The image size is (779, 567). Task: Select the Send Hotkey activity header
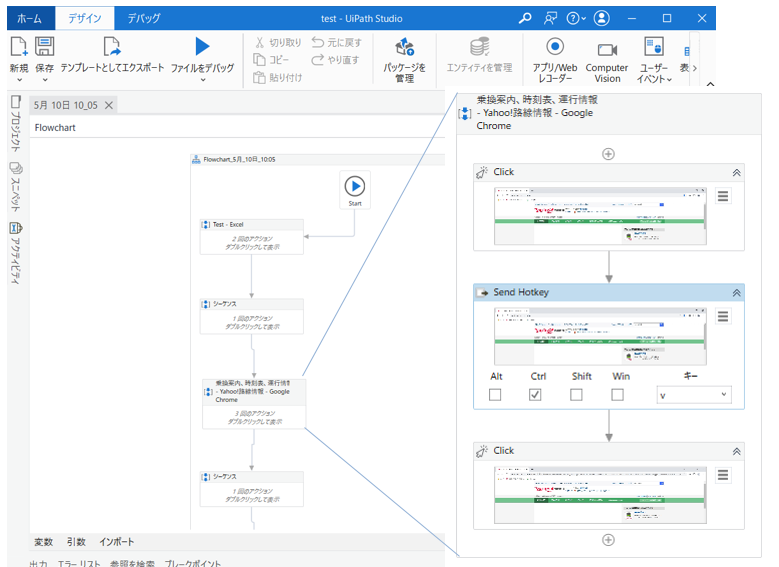point(609,292)
